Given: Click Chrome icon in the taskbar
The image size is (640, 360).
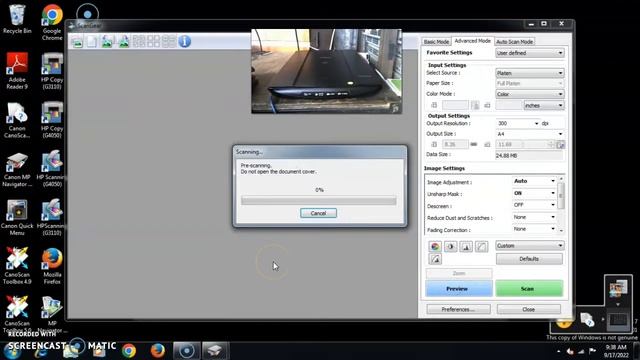Looking at the screenshot, I should coord(129,351).
